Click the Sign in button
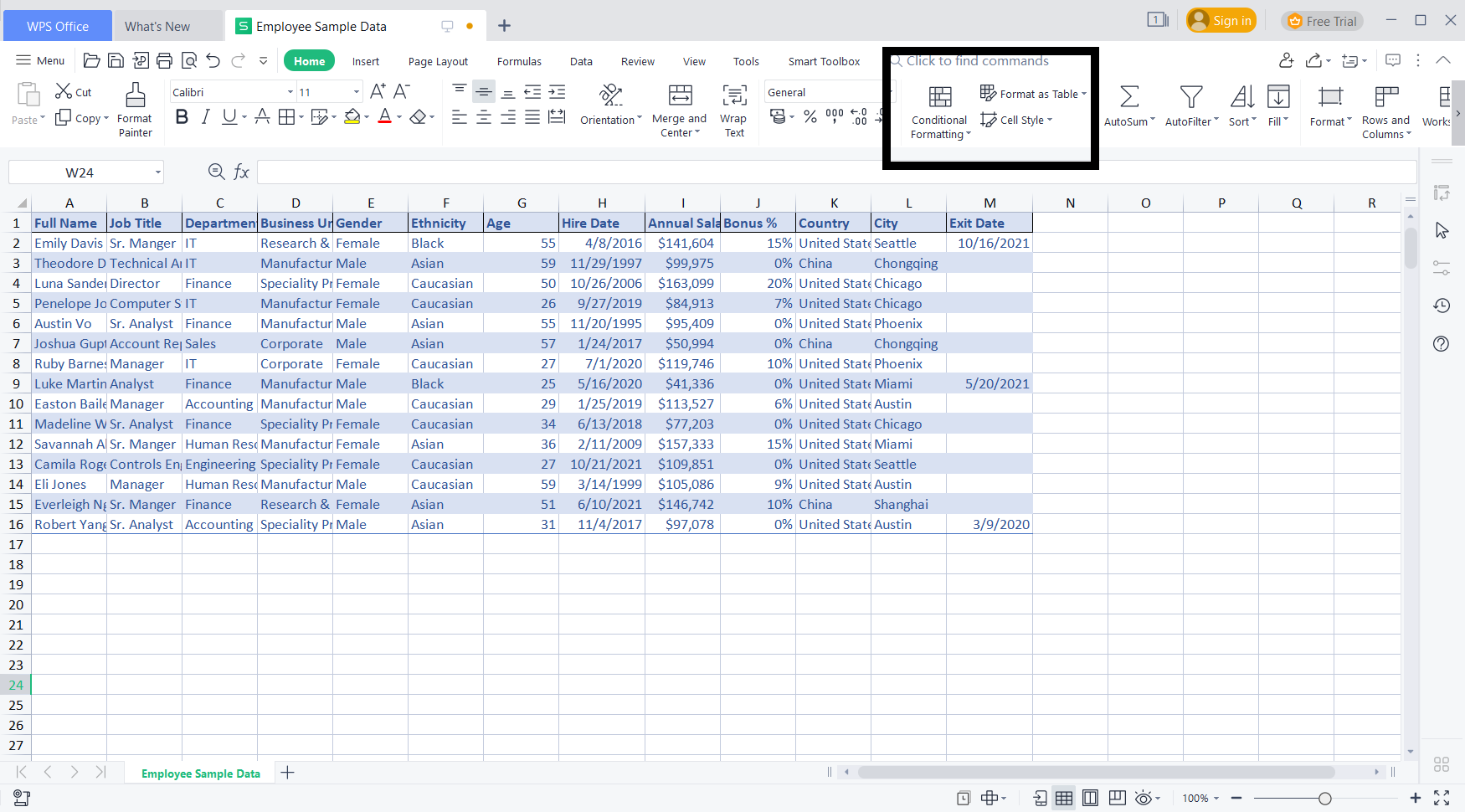1465x812 pixels. pyautogui.click(x=1221, y=20)
